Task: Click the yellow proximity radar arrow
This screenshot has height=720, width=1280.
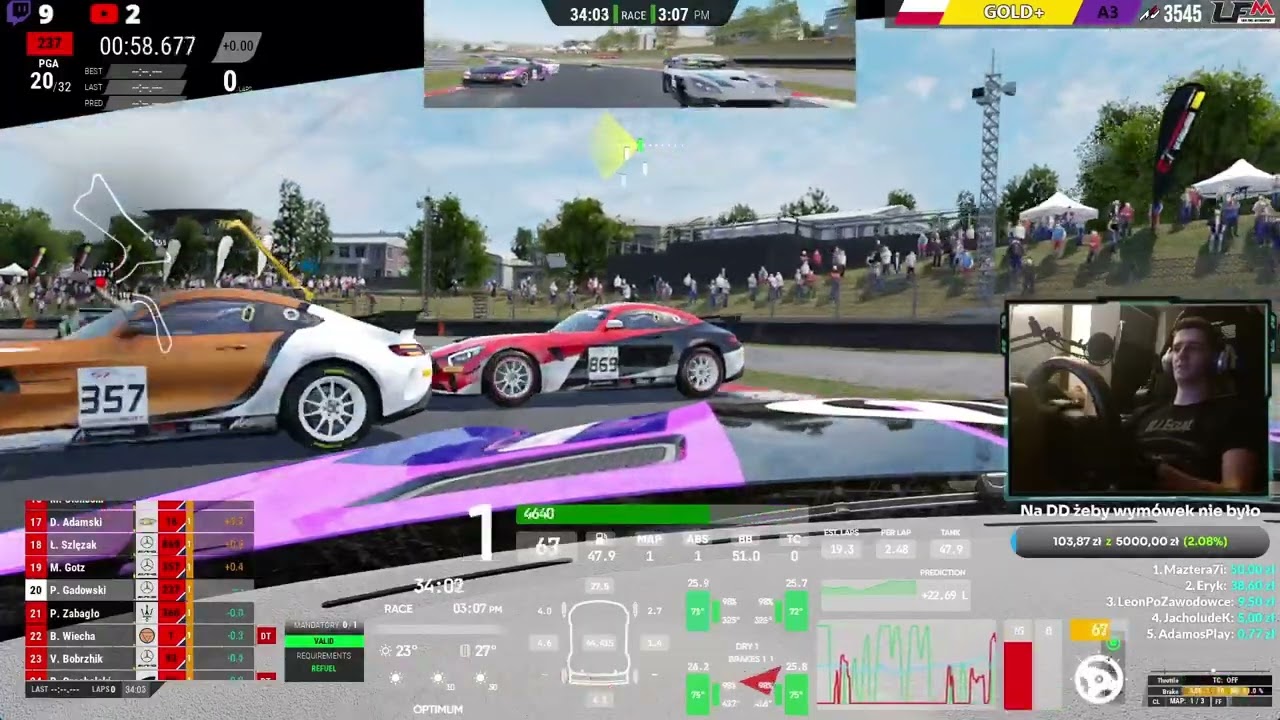Action: point(613,148)
